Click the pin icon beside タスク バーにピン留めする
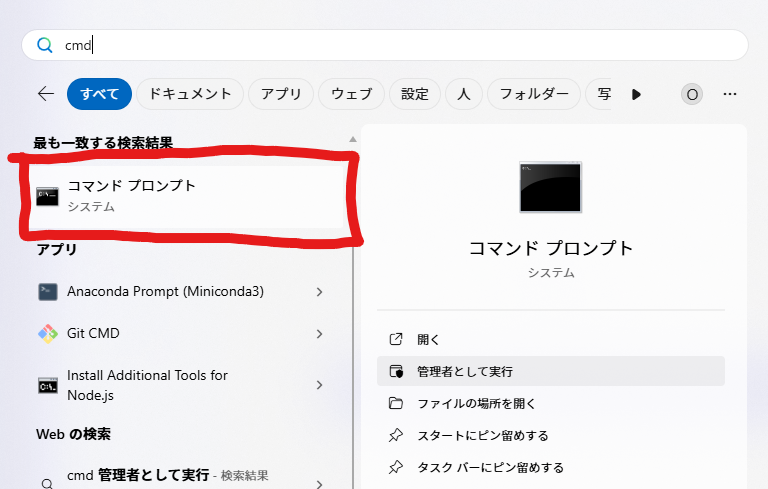Viewport: 768px width, 489px height. (396, 467)
